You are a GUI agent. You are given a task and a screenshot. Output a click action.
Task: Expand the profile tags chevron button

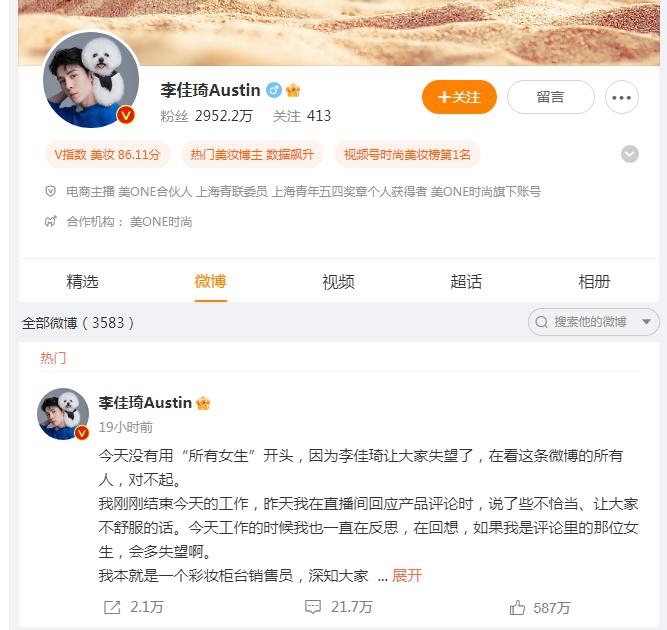630,154
